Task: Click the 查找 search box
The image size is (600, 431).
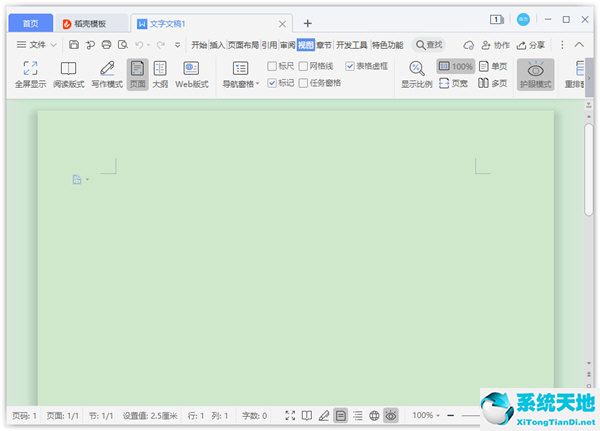Action: coord(429,45)
